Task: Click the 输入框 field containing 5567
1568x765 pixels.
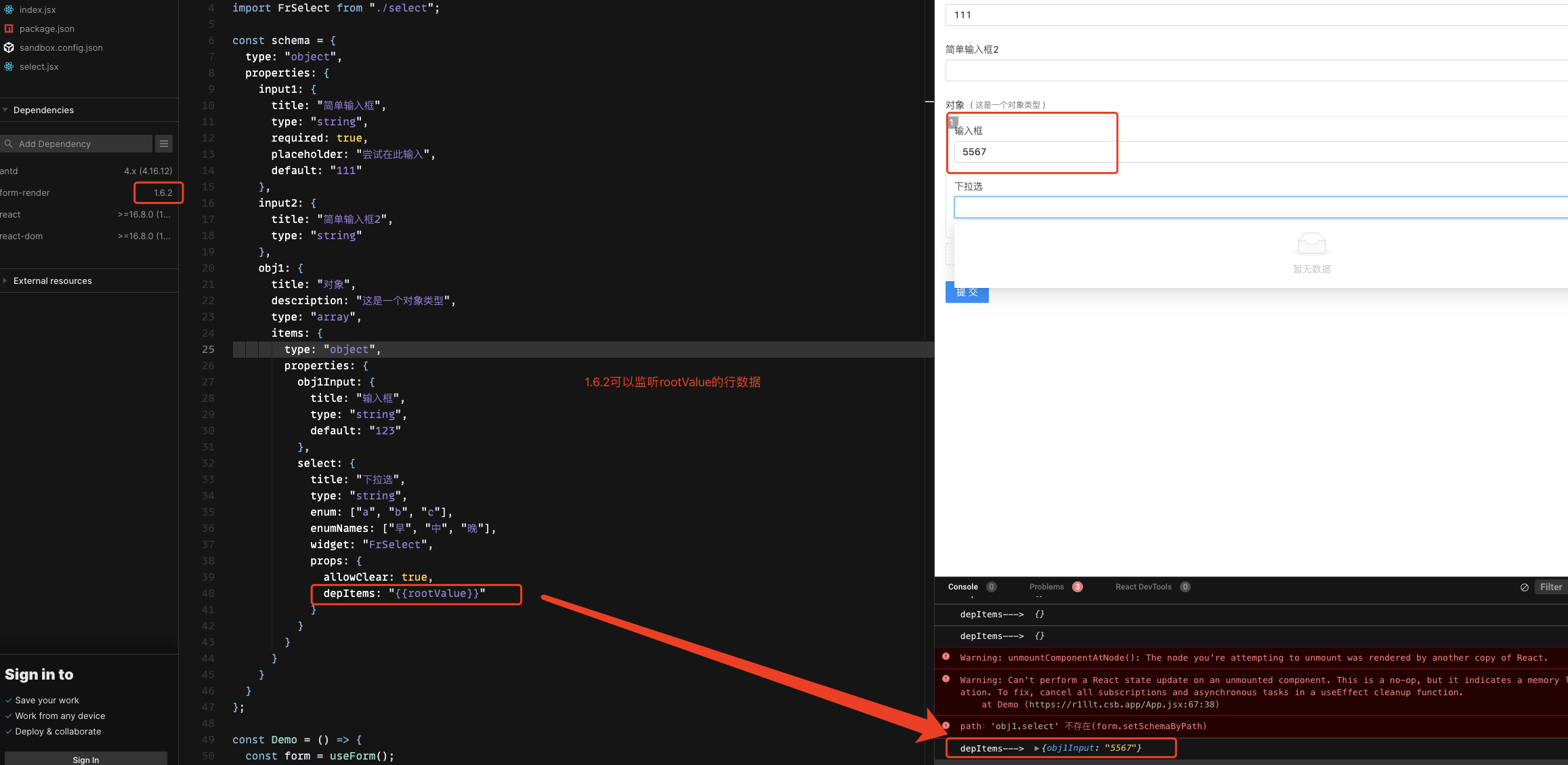Action: 1033,152
